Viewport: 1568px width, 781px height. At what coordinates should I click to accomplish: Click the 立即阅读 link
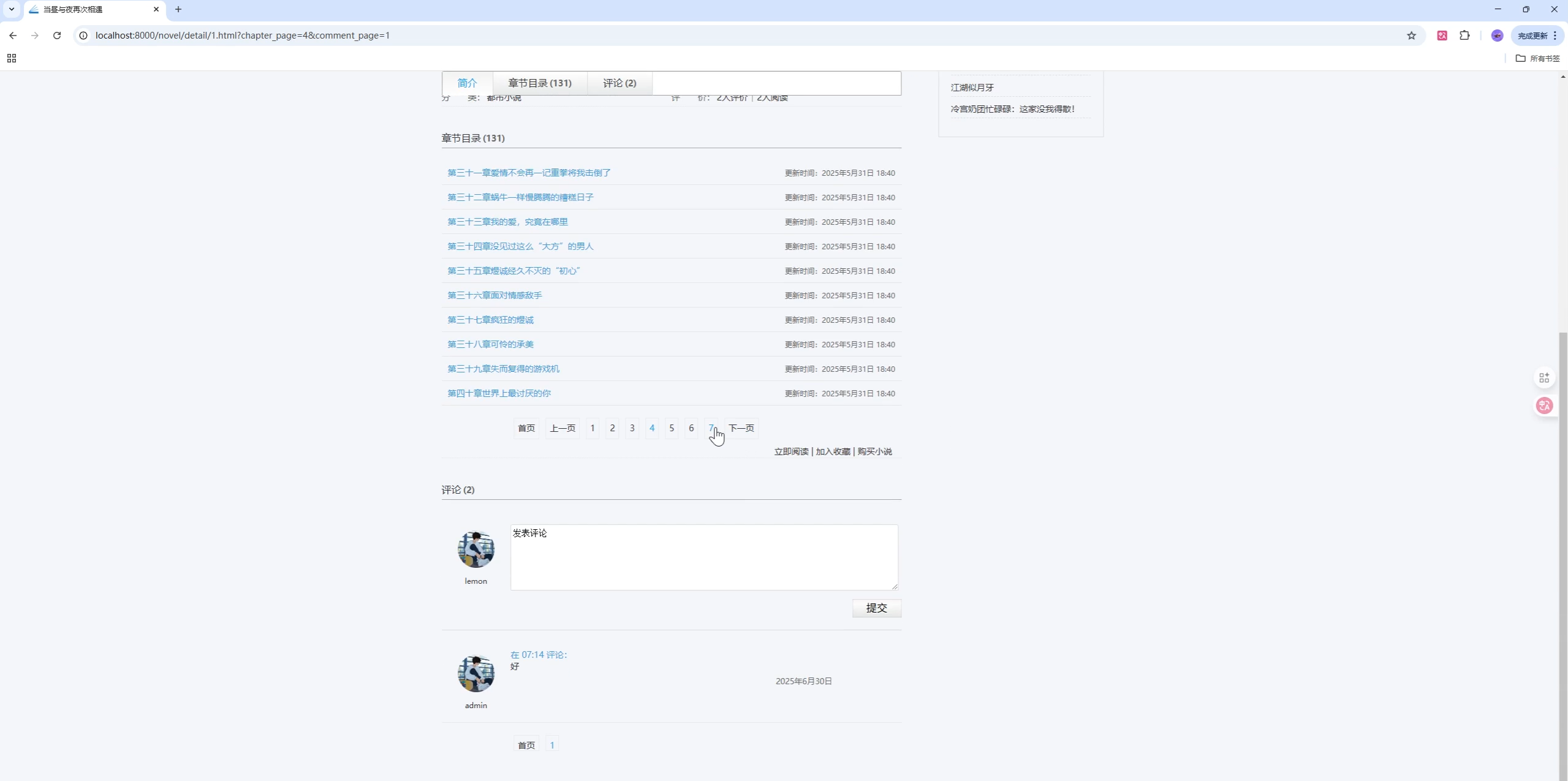[791, 451]
